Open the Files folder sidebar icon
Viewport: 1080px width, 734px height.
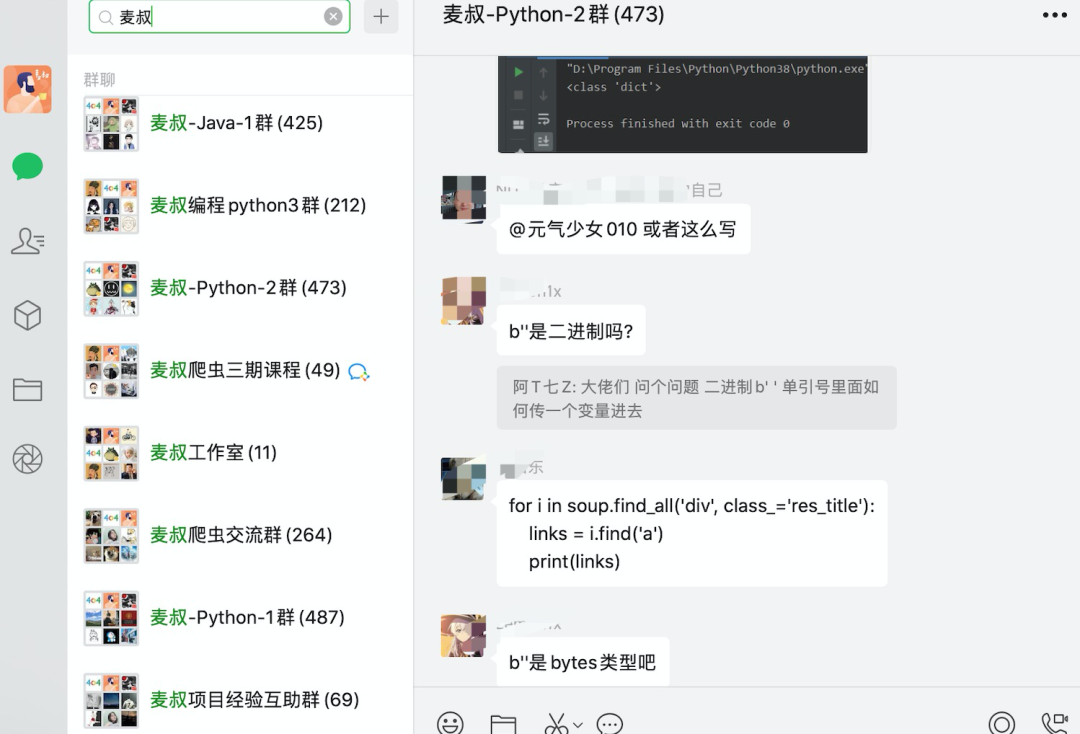tap(28, 390)
